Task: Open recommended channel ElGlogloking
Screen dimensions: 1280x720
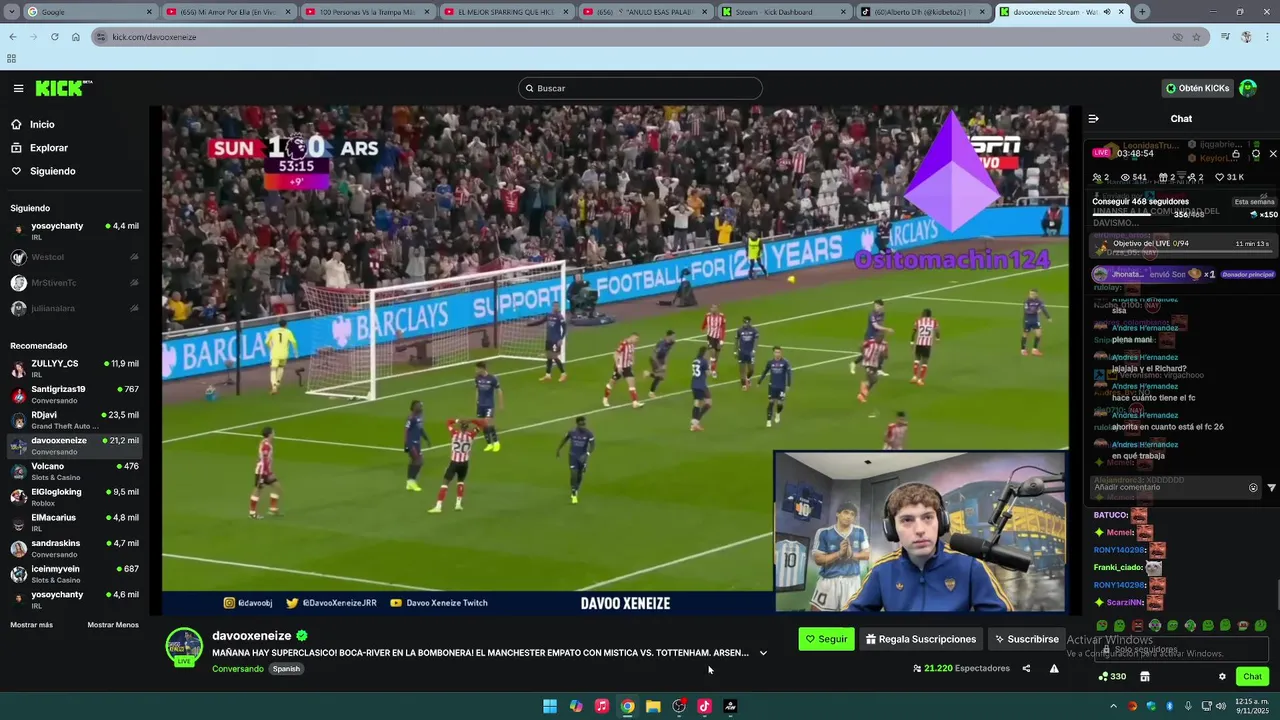Action: (x=75, y=497)
